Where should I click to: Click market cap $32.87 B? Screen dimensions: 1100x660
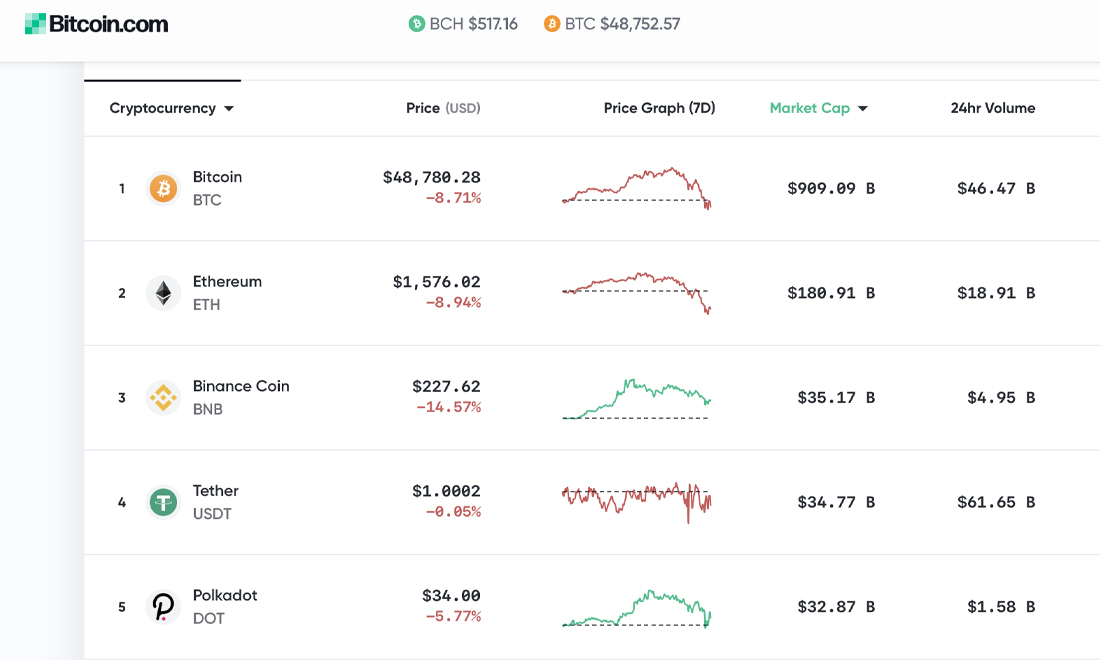pyautogui.click(x=836, y=607)
